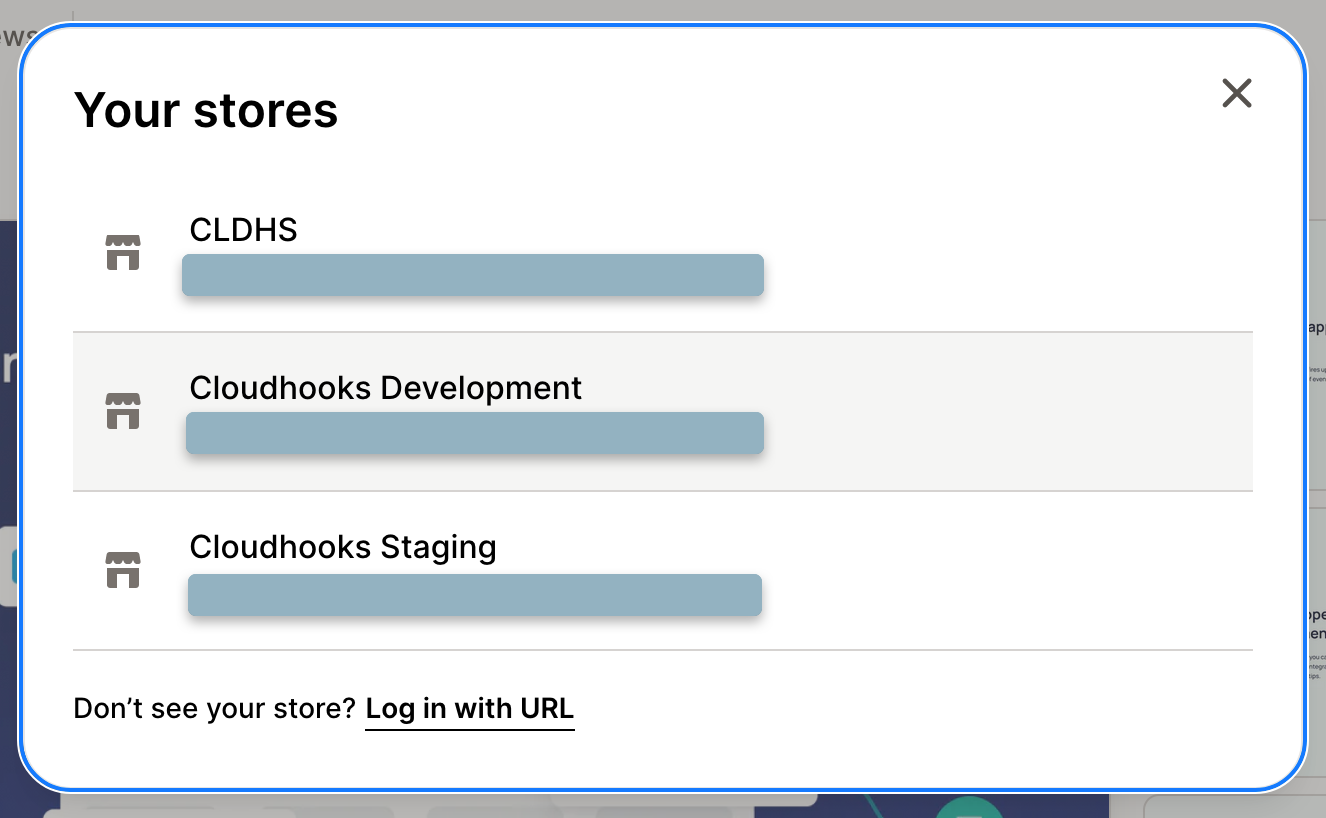Click the blurred URL under Cloudhooks Staging

[474, 594]
